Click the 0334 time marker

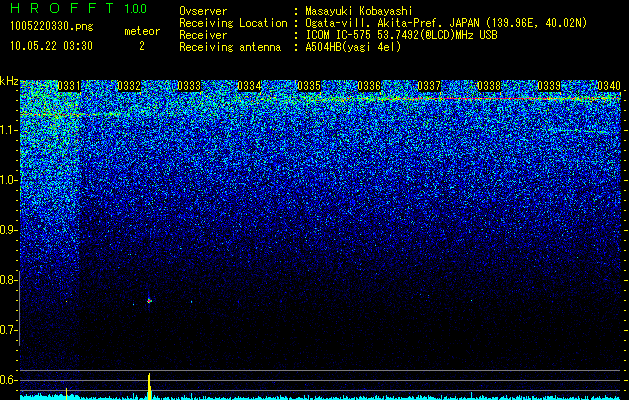[x=249, y=86]
